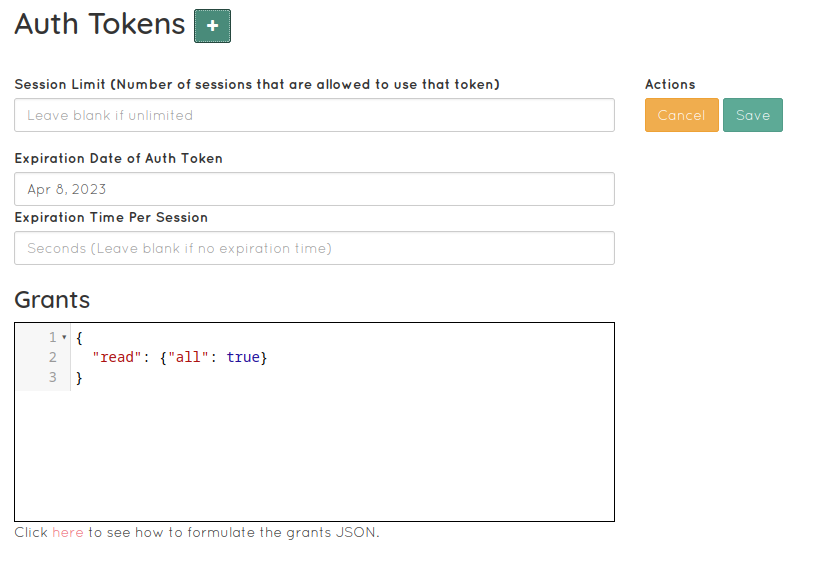Image resolution: width=819 pixels, height=566 pixels.
Task: Focus the Expiration Time Per Session field
Action: pos(314,248)
